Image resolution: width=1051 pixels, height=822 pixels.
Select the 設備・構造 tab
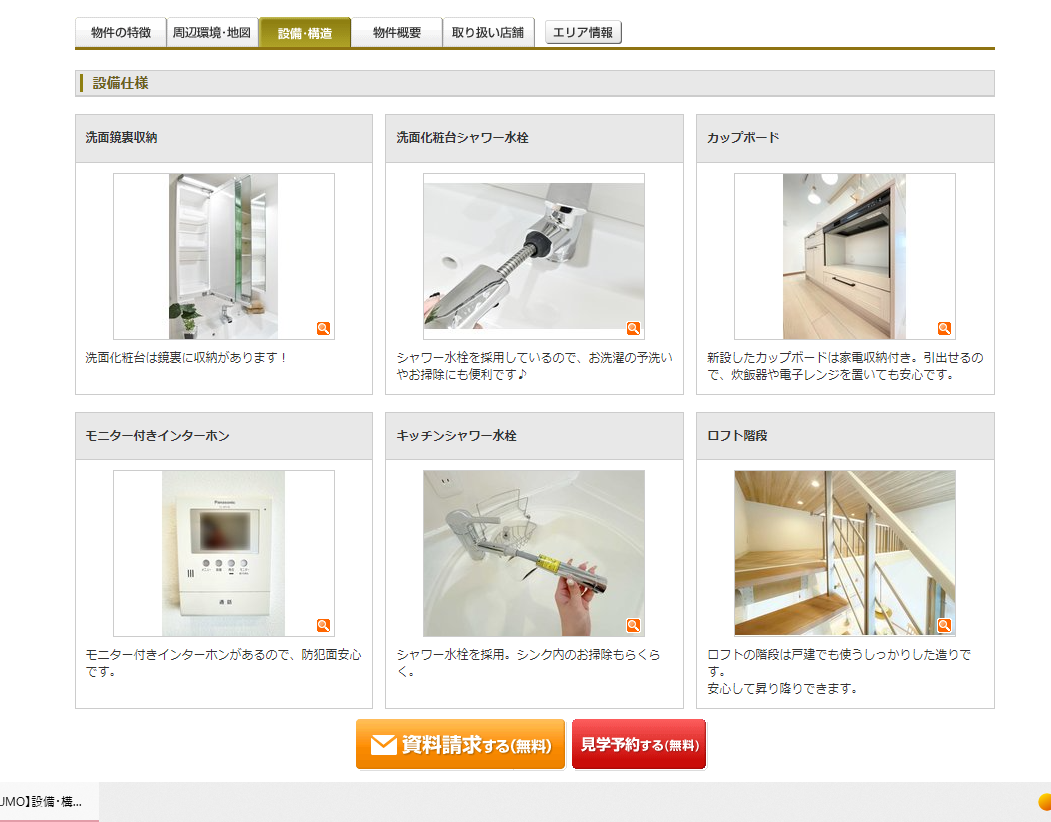coord(305,32)
